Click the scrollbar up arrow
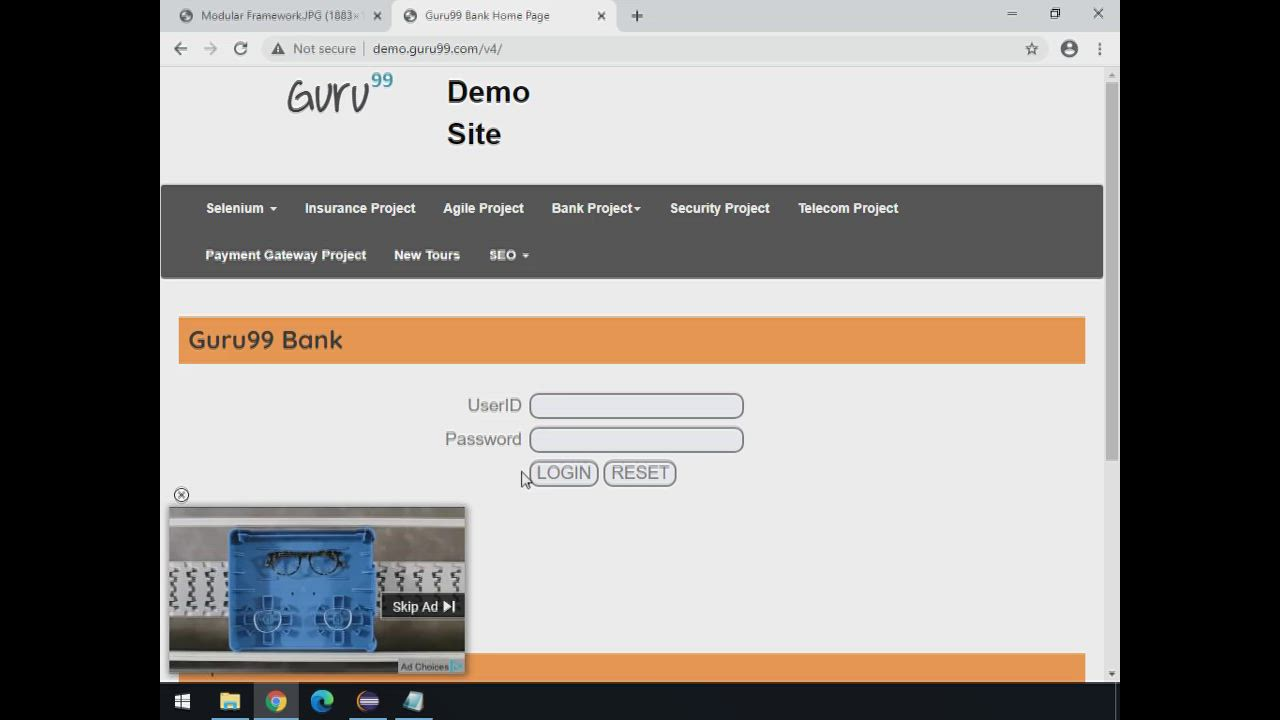This screenshot has width=1280, height=720. coord(1112,75)
